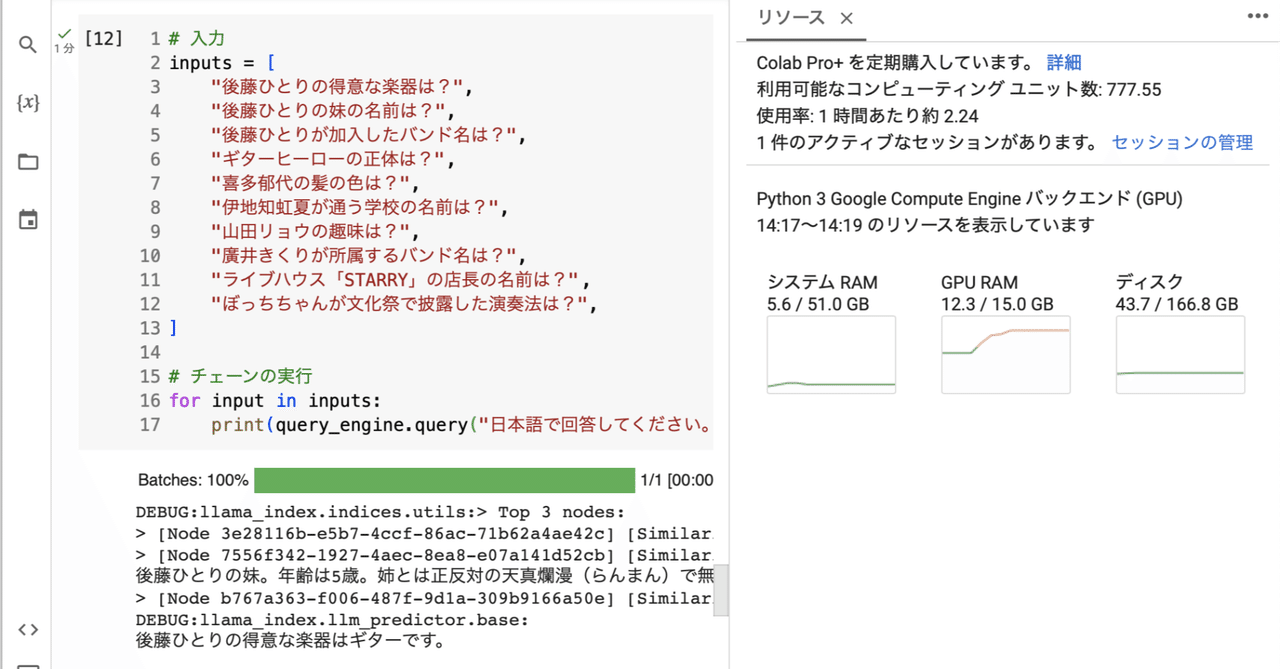
Task: Click the Node b767a363 output line
Action: click(424, 598)
